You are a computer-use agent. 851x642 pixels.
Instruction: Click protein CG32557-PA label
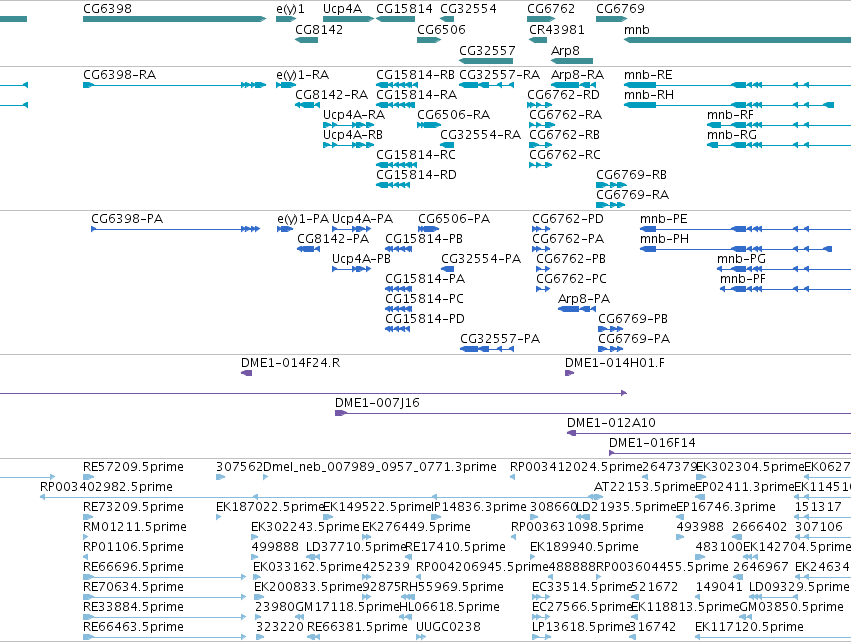500,339
